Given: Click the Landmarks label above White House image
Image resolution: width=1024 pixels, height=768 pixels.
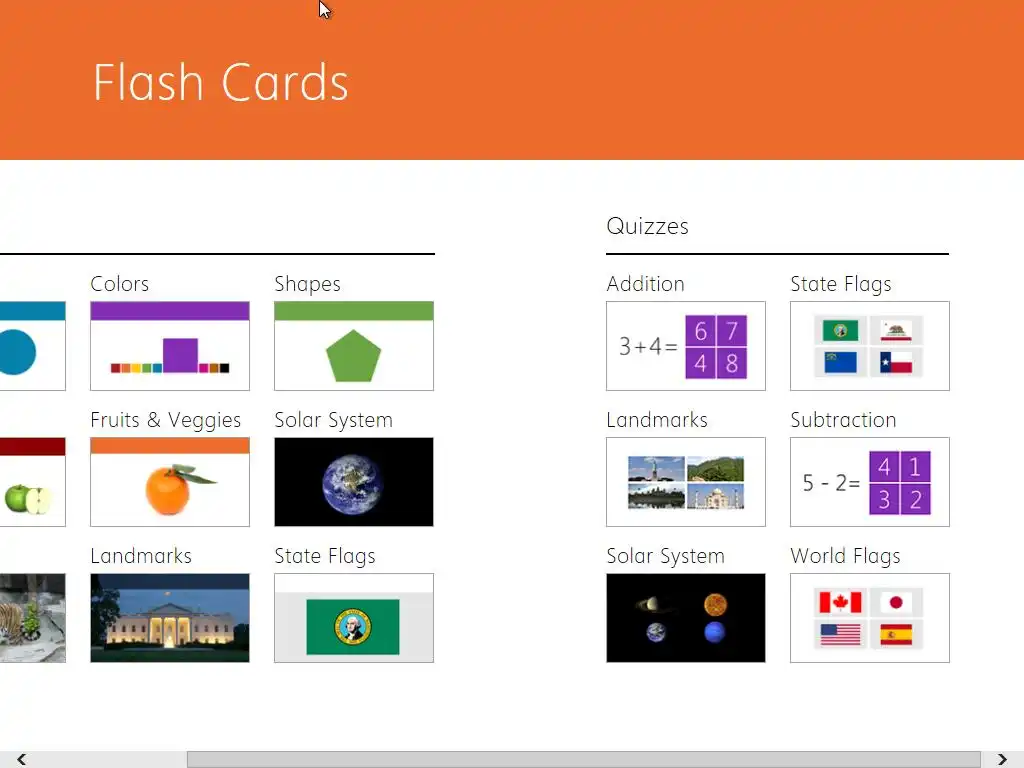Looking at the screenshot, I should [141, 556].
